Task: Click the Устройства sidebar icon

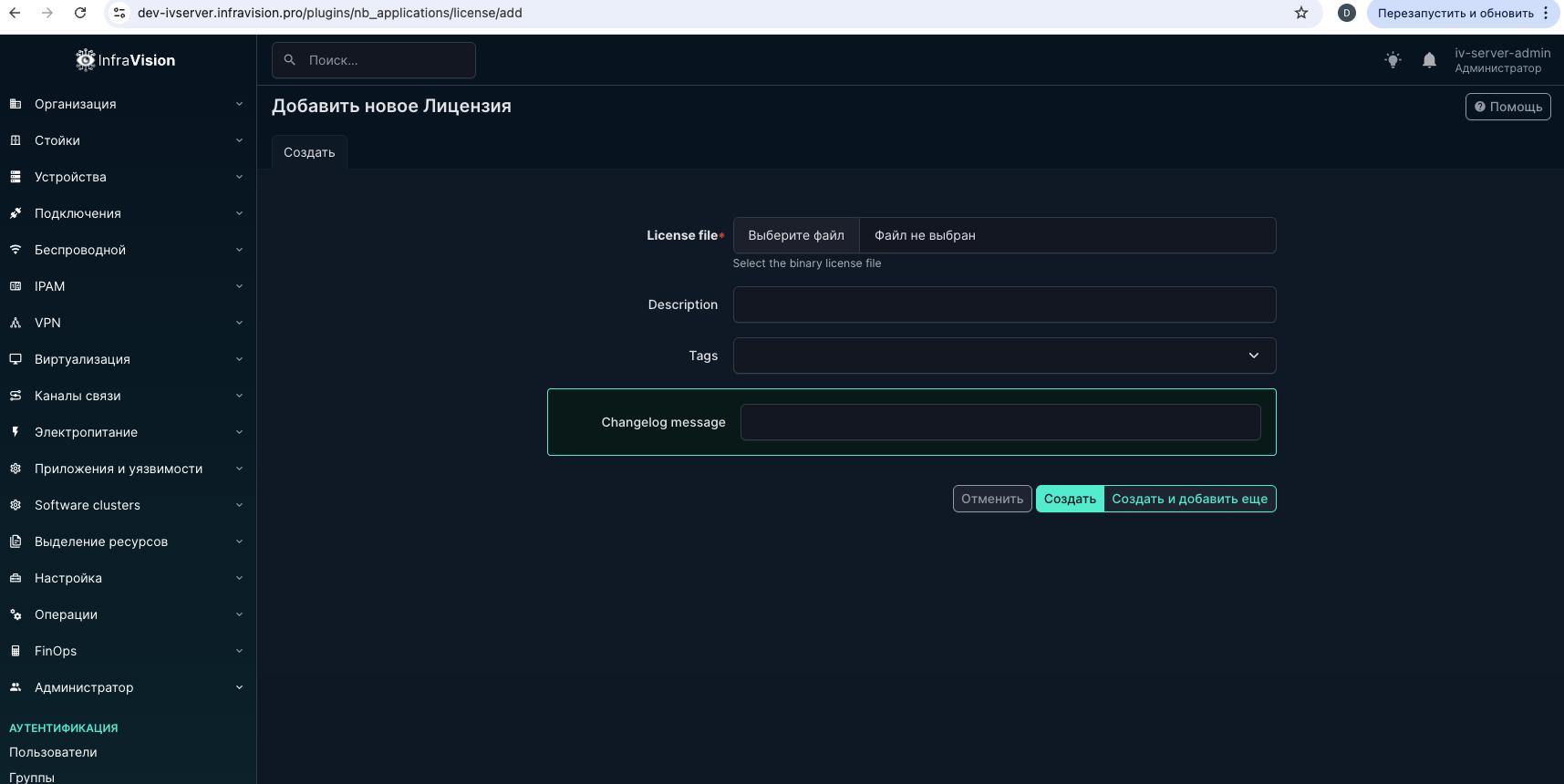Action: (16, 177)
